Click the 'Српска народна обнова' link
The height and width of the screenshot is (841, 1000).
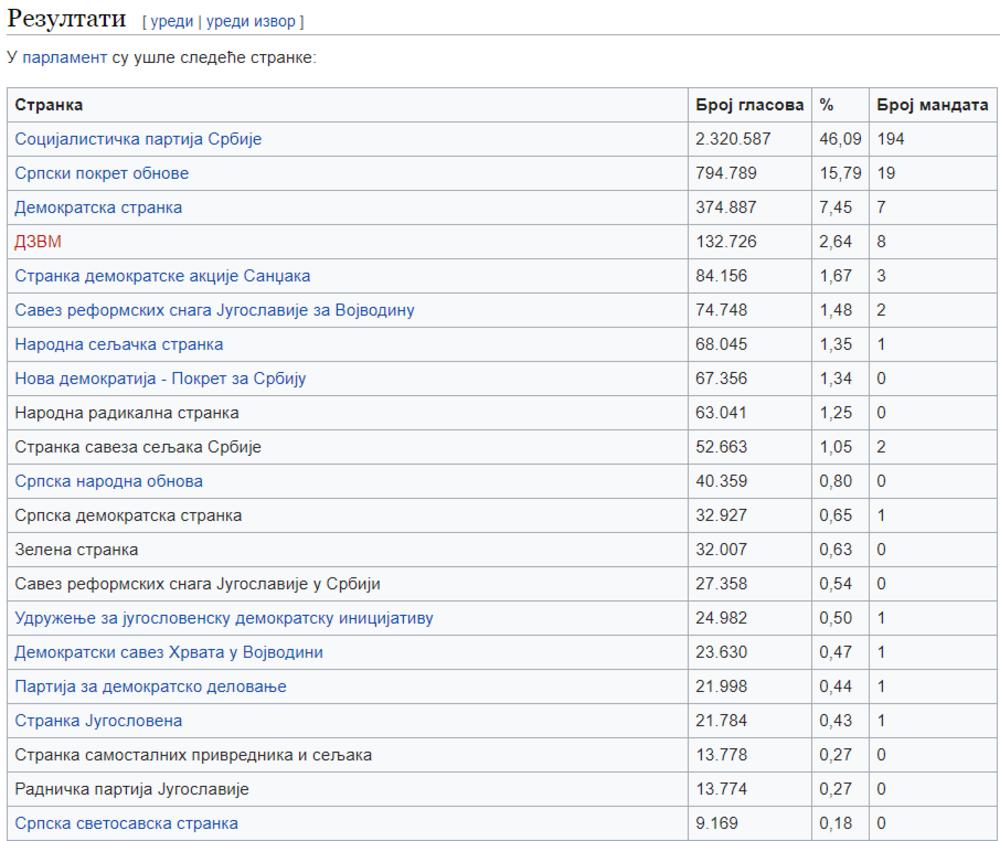108,481
